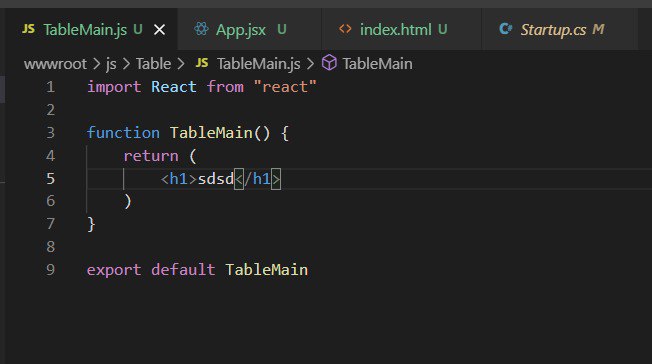The image size is (652, 364).
Task: Click the JS icon in the breadcrumb
Action: (x=202, y=63)
